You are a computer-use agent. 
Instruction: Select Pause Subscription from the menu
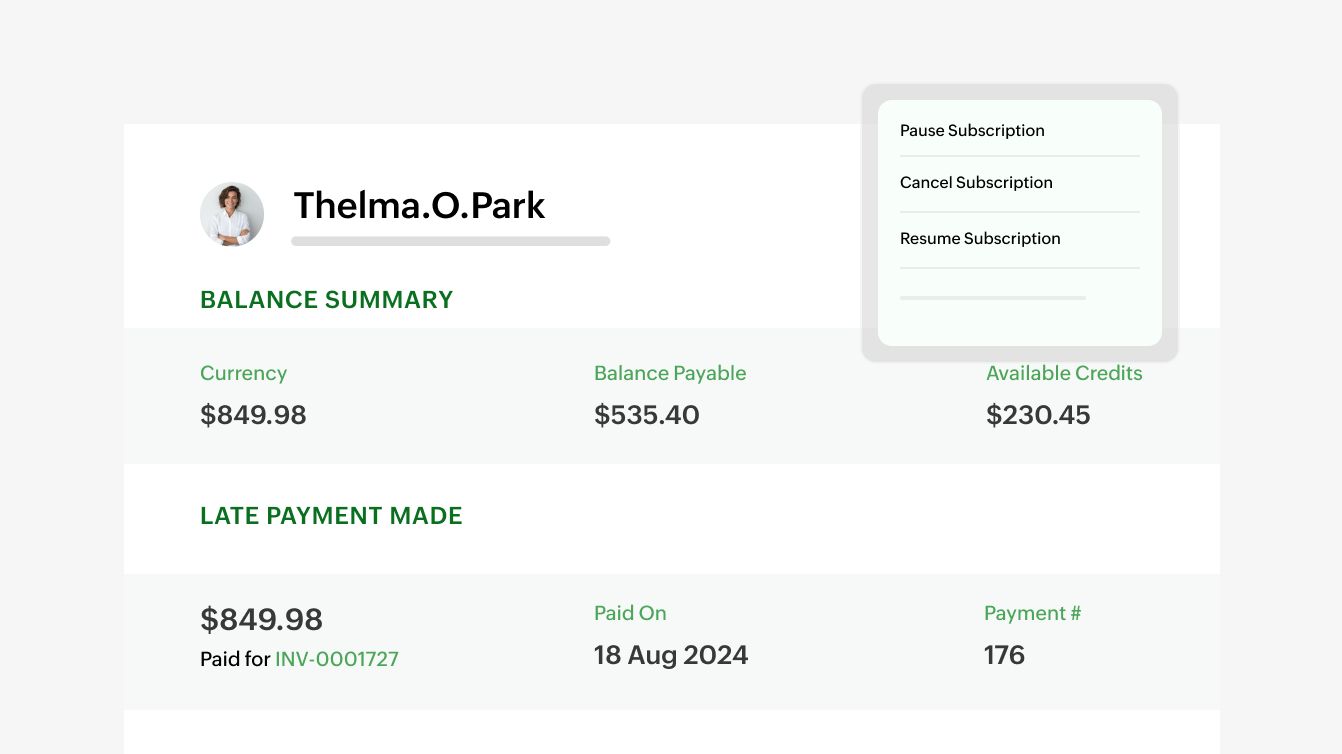tap(972, 131)
